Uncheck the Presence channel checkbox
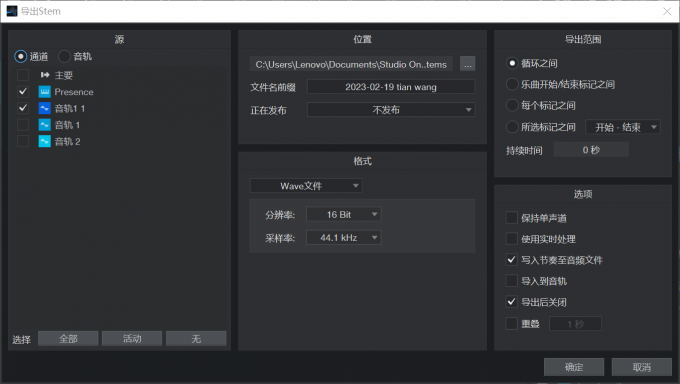This screenshot has width=680, height=384. (x=23, y=92)
